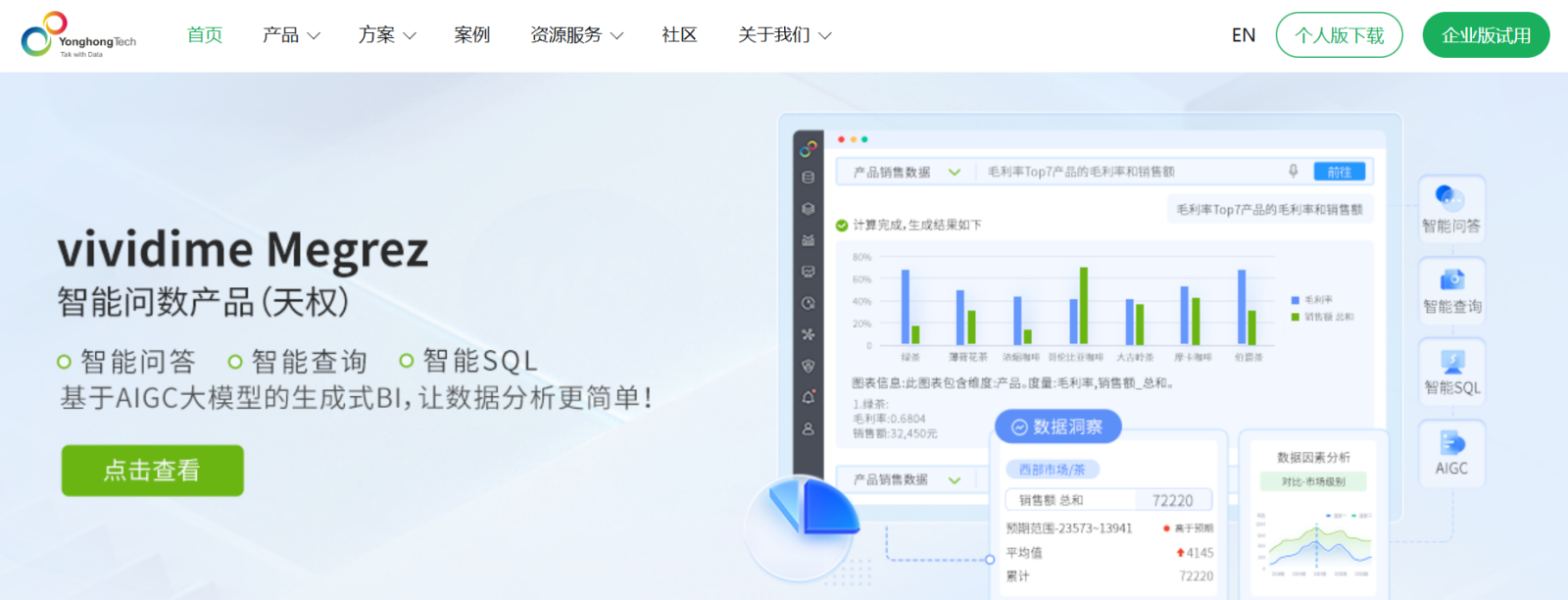Image resolution: width=1568 pixels, height=600 pixels.
Task: Switch language with the EN link
Action: click(1244, 35)
